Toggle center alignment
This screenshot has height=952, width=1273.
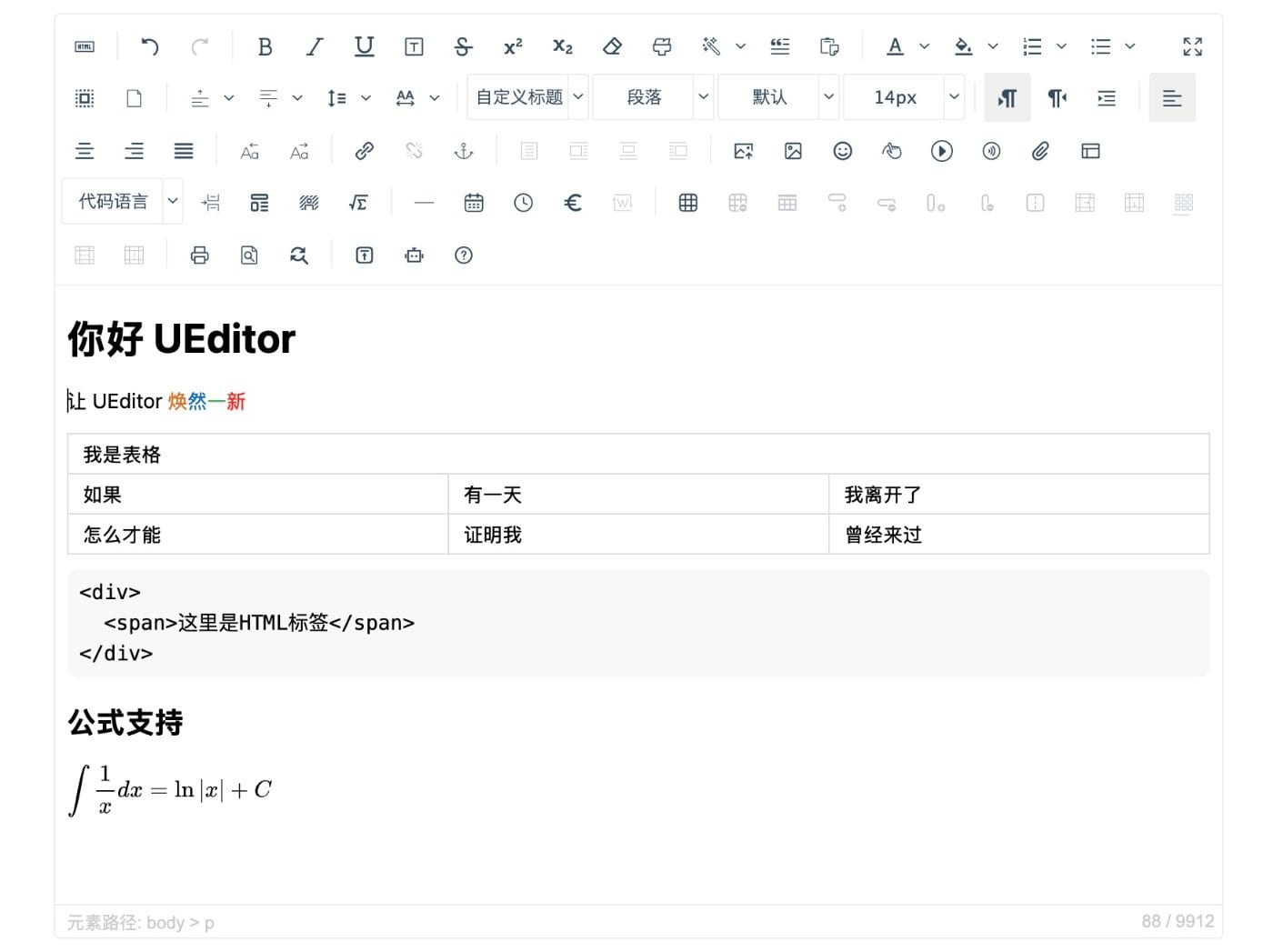(85, 151)
